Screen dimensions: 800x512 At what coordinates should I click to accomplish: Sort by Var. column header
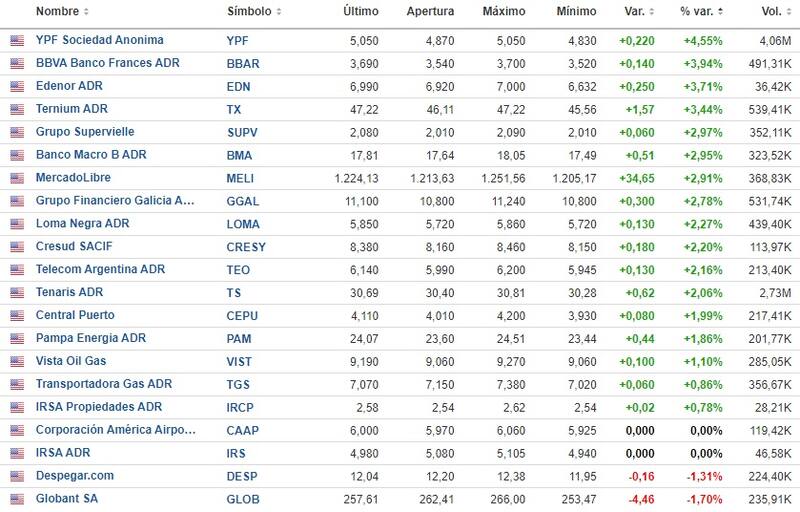pos(636,11)
